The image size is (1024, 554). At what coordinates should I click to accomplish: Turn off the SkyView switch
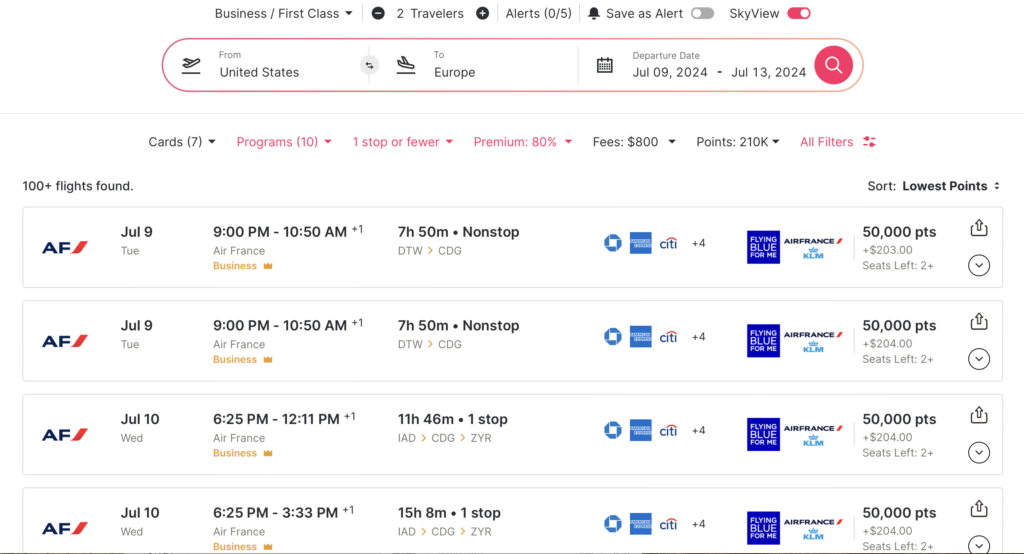click(x=799, y=13)
